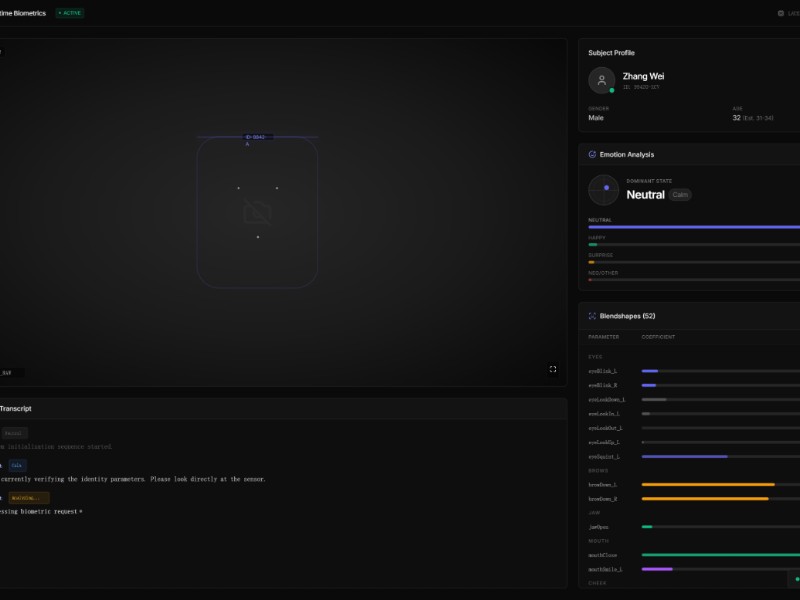Click the green online status dot on avatar
Image resolution: width=800 pixels, height=600 pixels.
(x=612, y=90)
